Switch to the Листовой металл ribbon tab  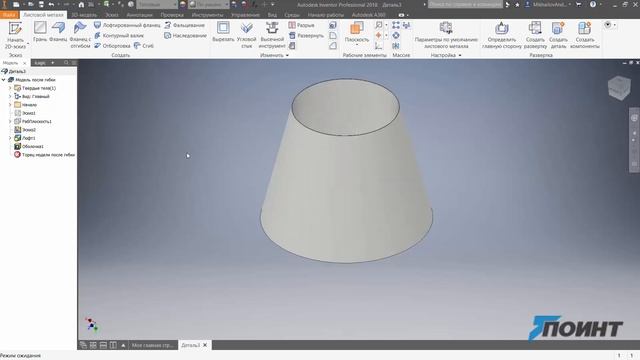pyautogui.click(x=43, y=15)
